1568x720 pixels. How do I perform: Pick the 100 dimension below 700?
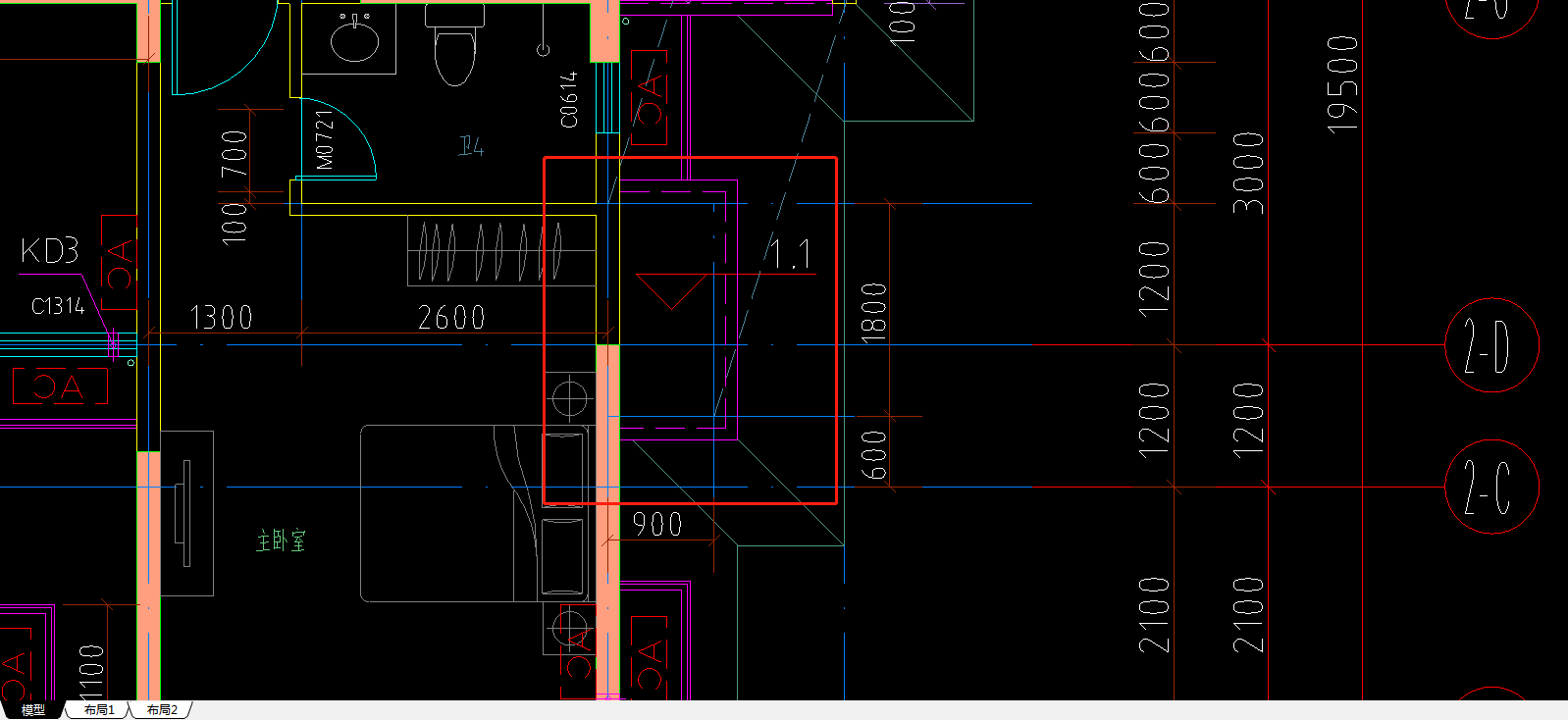pos(235,223)
